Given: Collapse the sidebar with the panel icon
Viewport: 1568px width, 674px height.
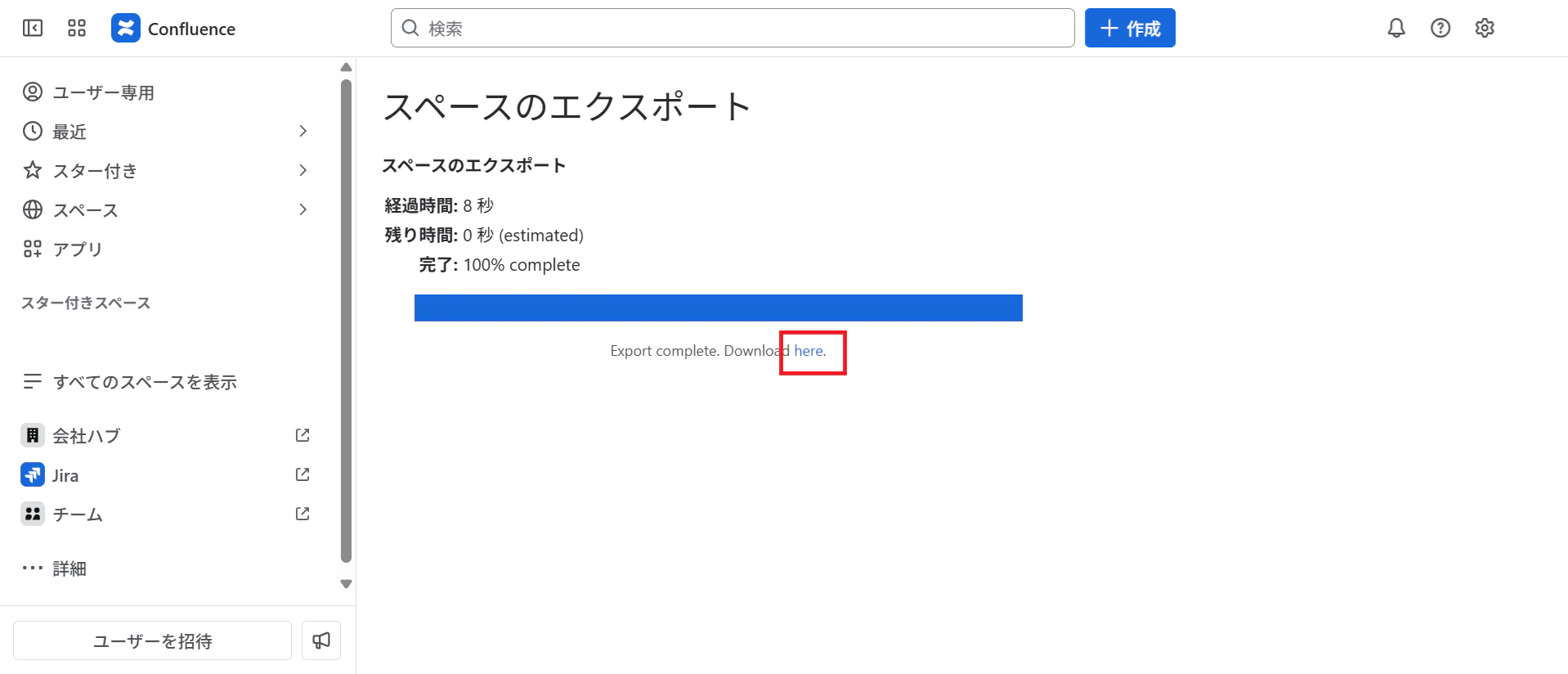Looking at the screenshot, I should (x=33, y=29).
